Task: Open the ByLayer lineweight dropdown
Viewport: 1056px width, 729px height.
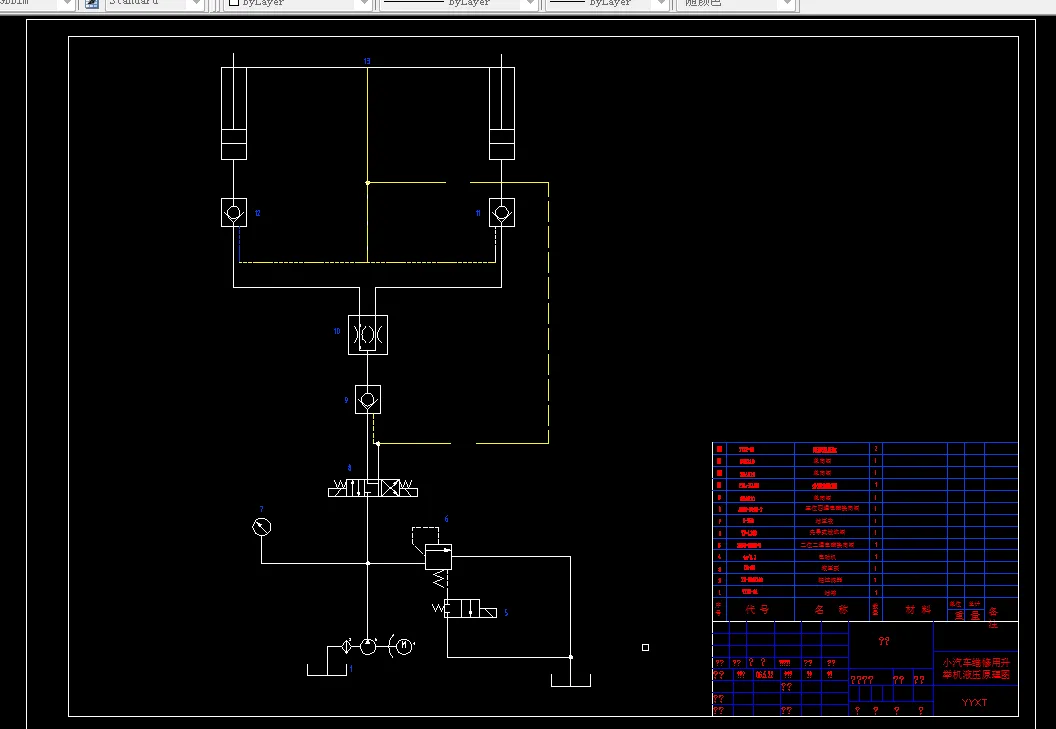Action: (607, 3)
